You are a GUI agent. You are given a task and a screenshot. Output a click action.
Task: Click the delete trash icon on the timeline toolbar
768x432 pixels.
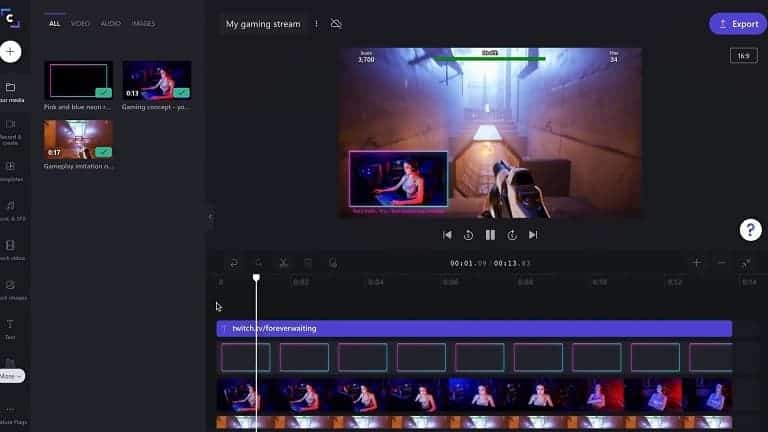[308, 263]
